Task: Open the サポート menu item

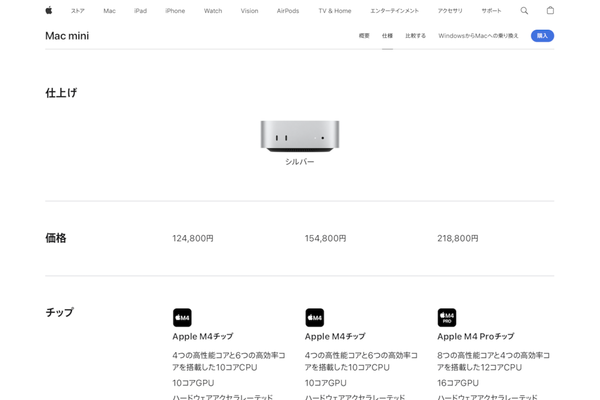Action: [x=491, y=11]
